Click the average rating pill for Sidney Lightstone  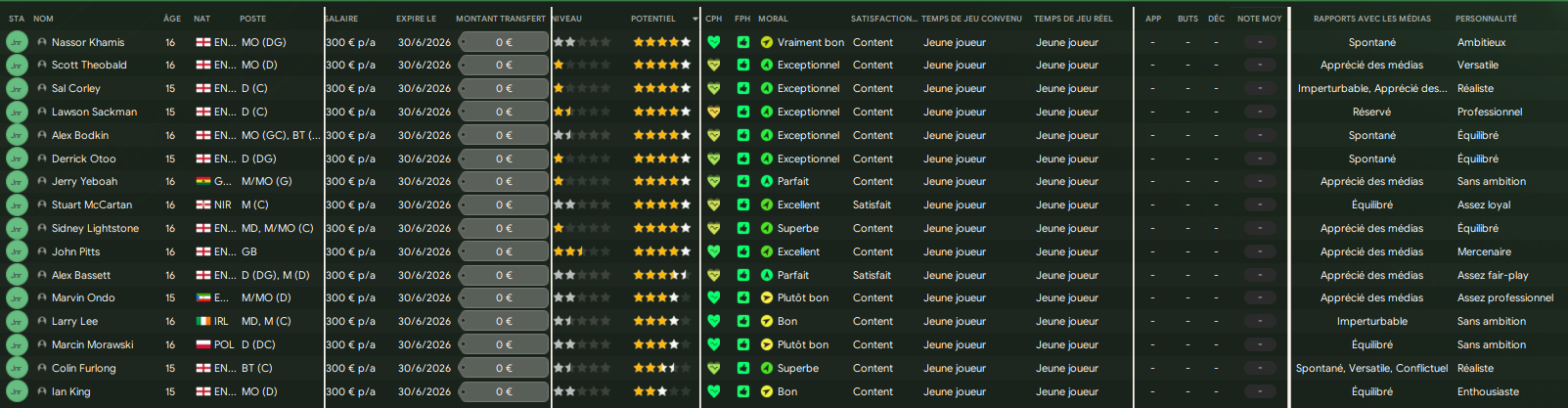pyautogui.click(x=1260, y=229)
